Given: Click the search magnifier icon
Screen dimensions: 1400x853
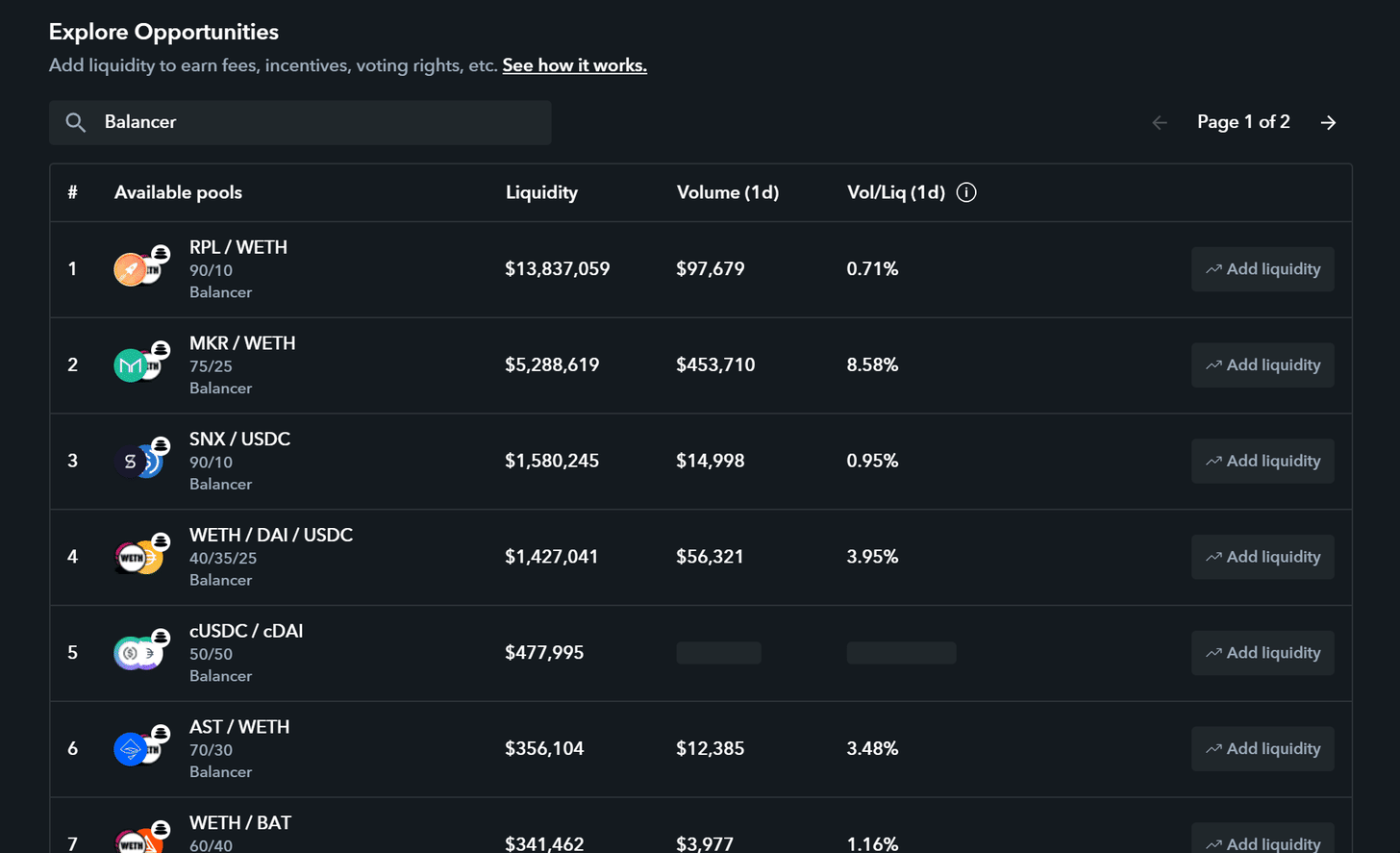Looking at the screenshot, I should pos(76,122).
